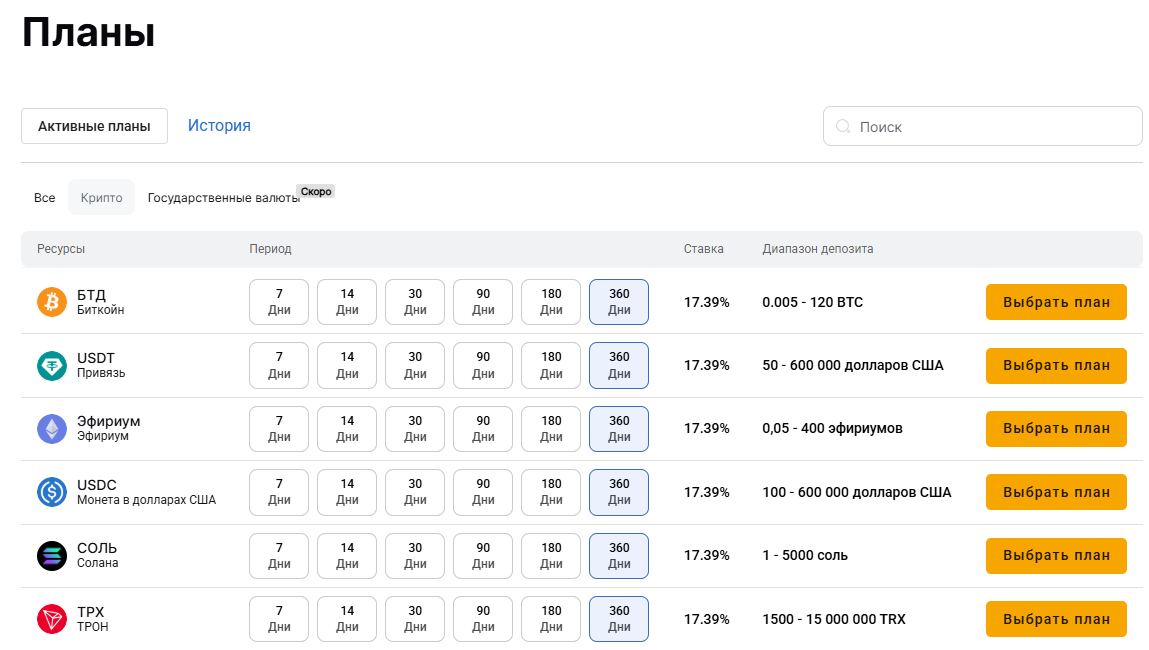Select 90 Дни period for Эфириум

[x=483, y=429]
